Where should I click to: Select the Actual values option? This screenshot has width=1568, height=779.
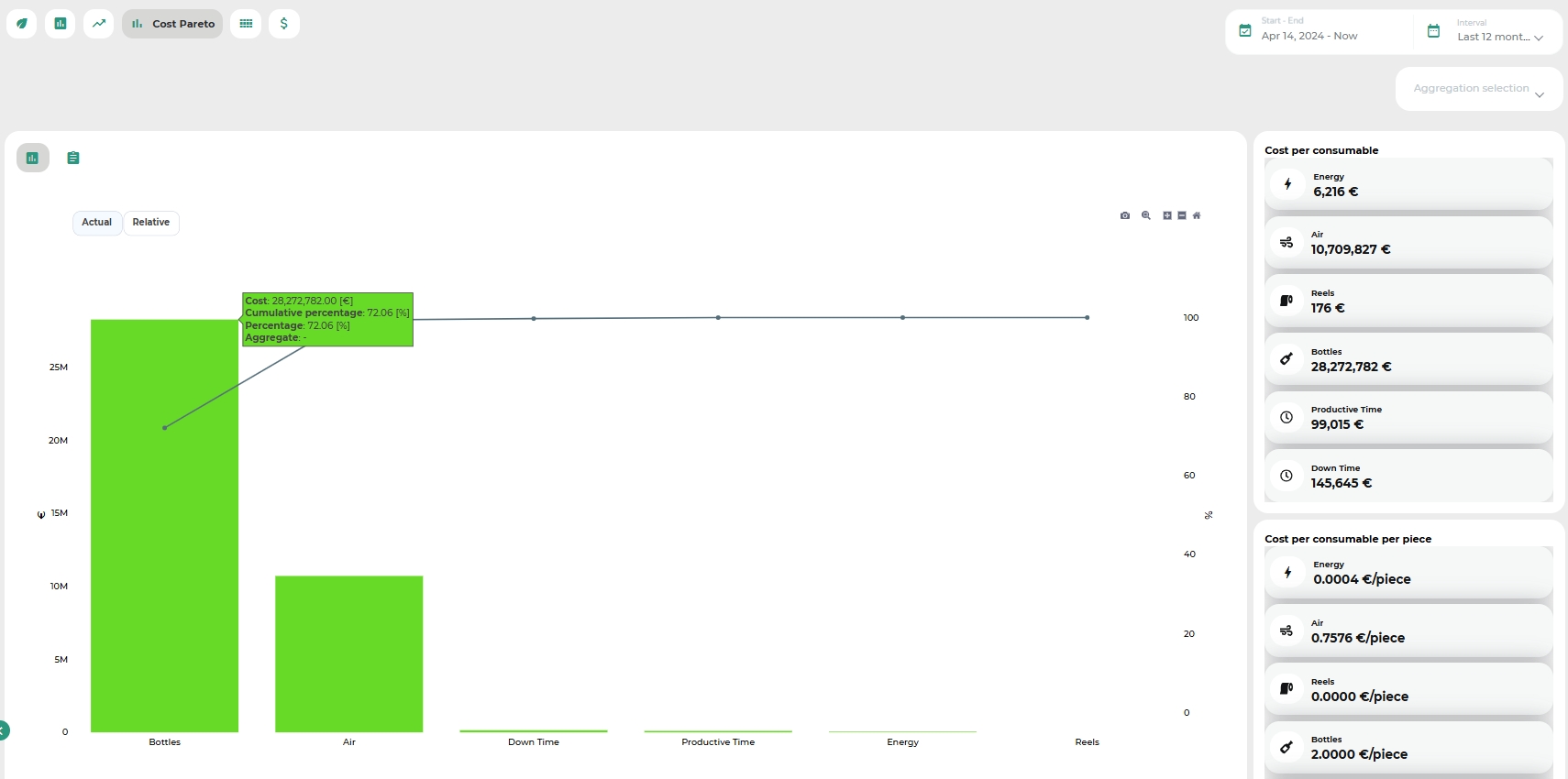[x=97, y=223]
